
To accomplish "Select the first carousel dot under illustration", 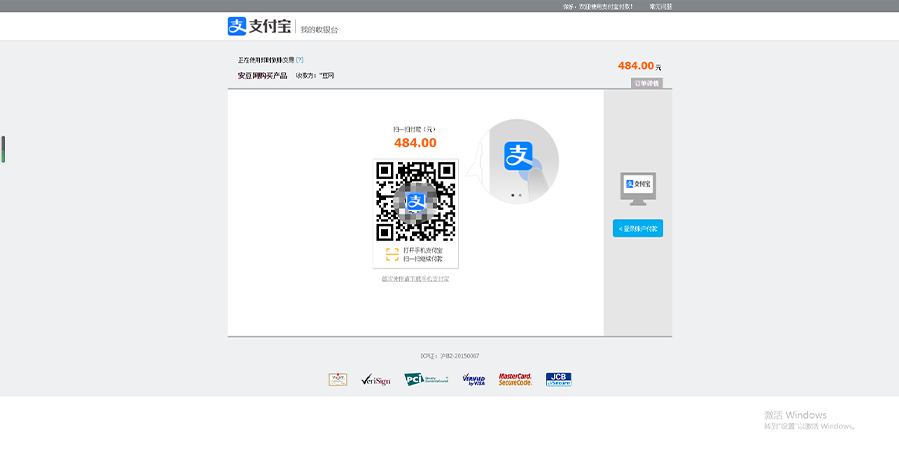I will click(513, 195).
